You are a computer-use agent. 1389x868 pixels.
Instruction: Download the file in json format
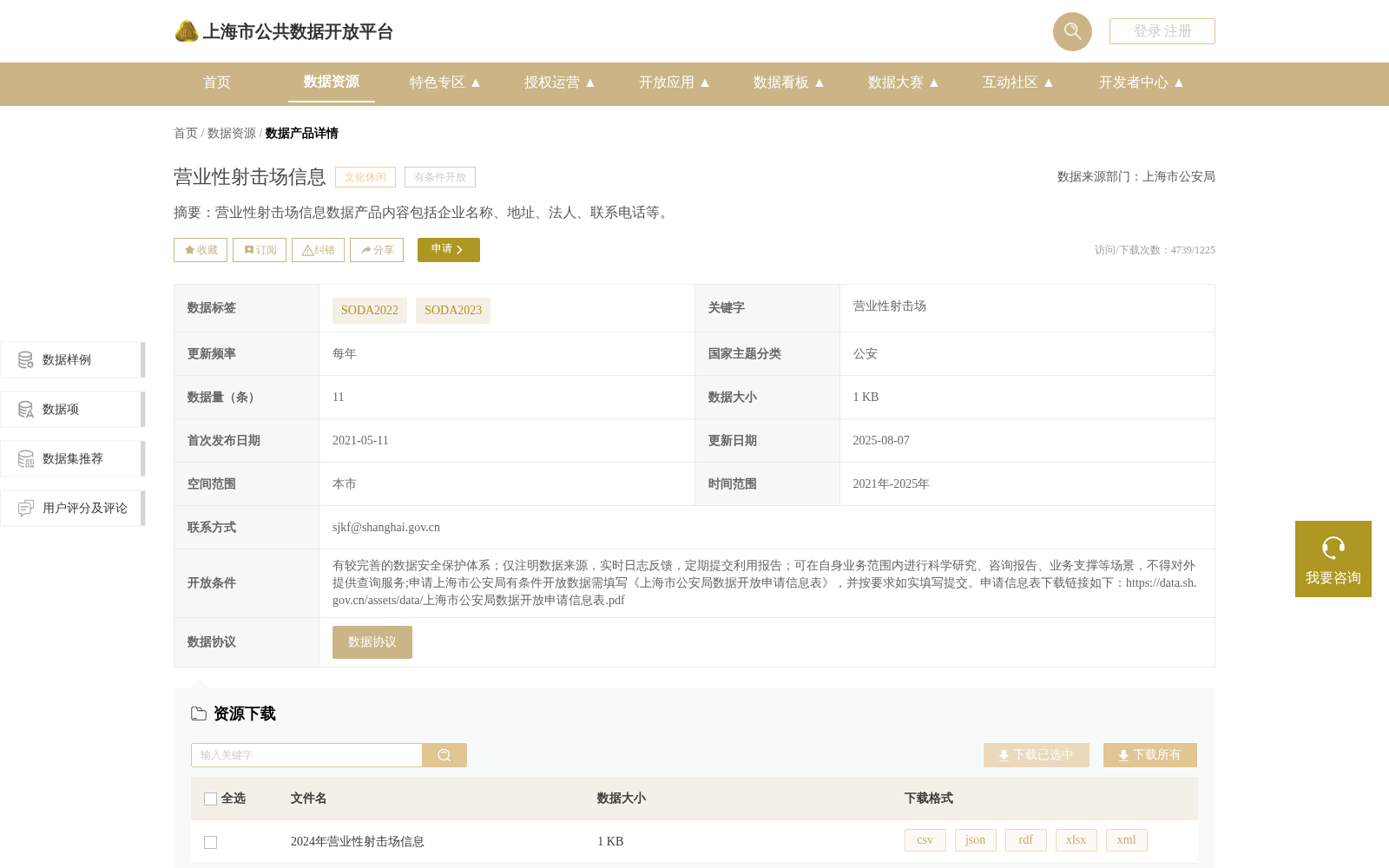pyautogui.click(x=976, y=840)
